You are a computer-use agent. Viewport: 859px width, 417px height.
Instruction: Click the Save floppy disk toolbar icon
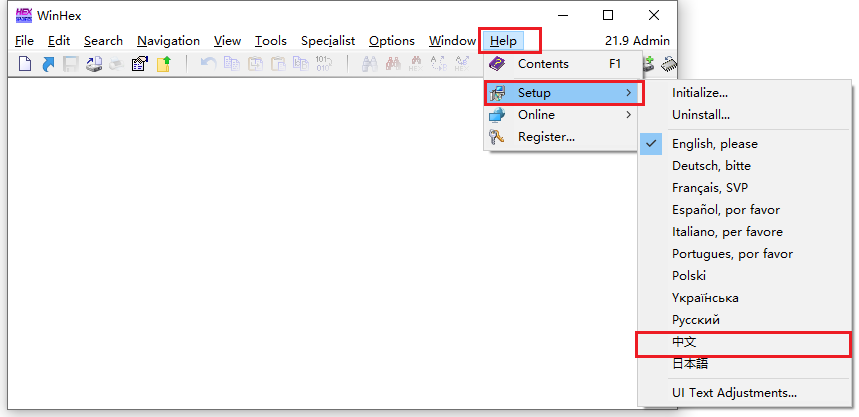(71, 64)
